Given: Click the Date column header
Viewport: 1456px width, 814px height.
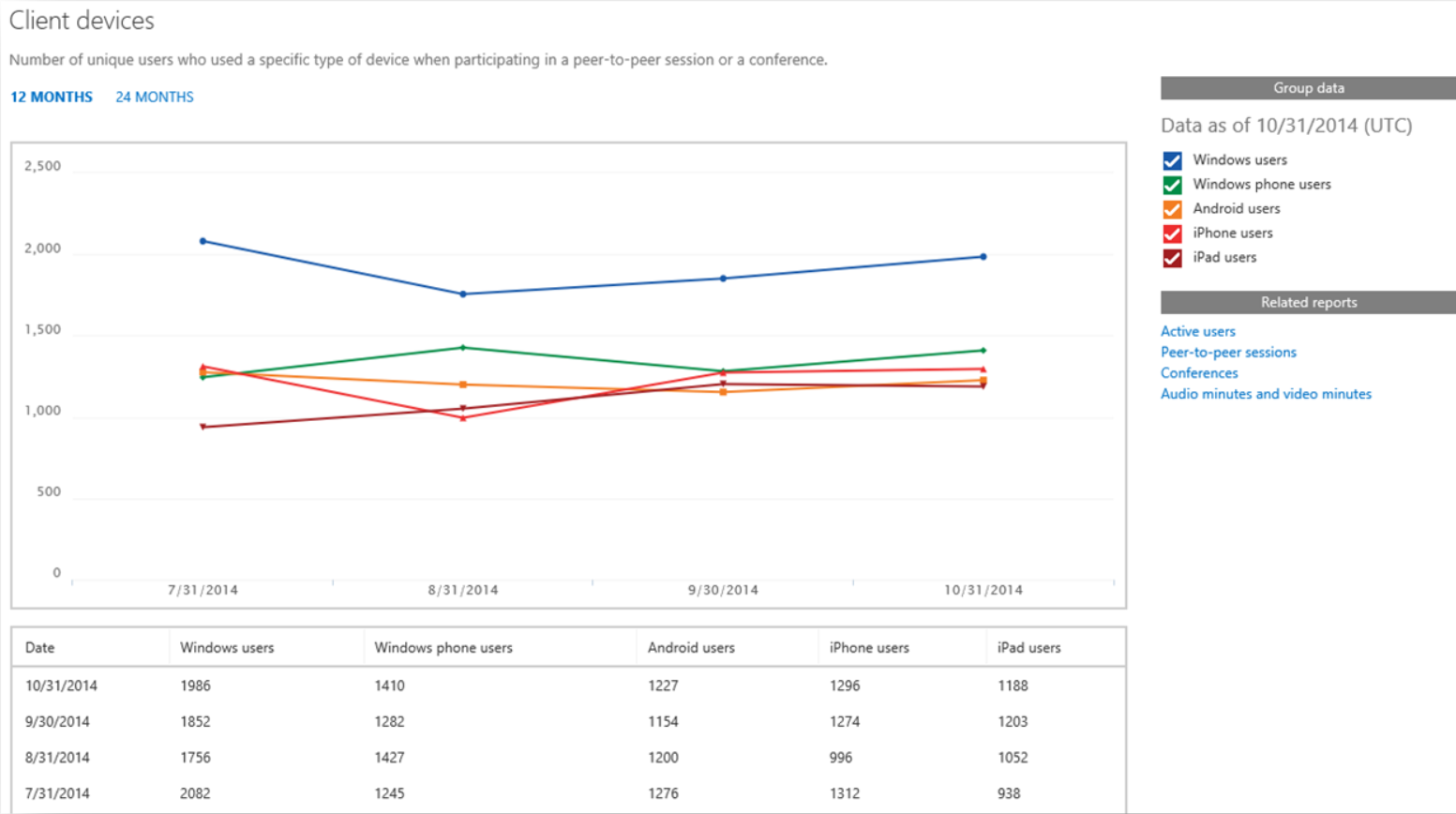Looking at the screenshot, I should pyautogui.click(x=40, y=647).
